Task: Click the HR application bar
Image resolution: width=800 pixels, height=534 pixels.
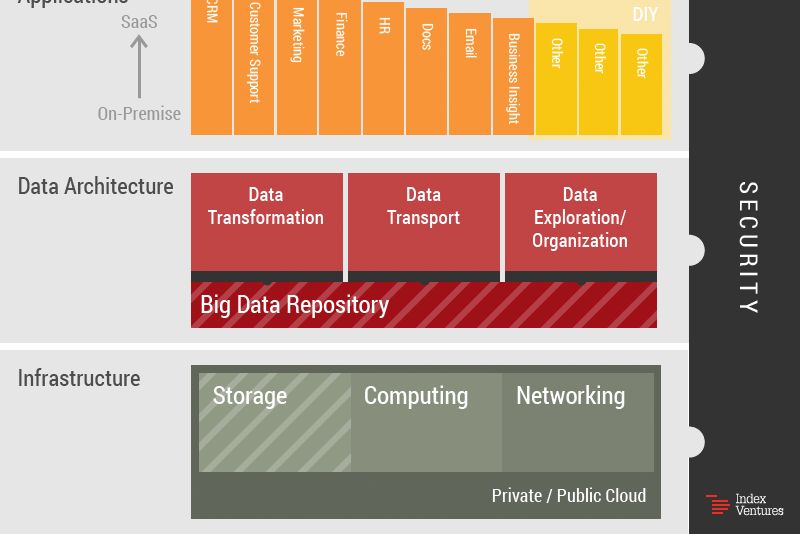Action: [383, 69]
